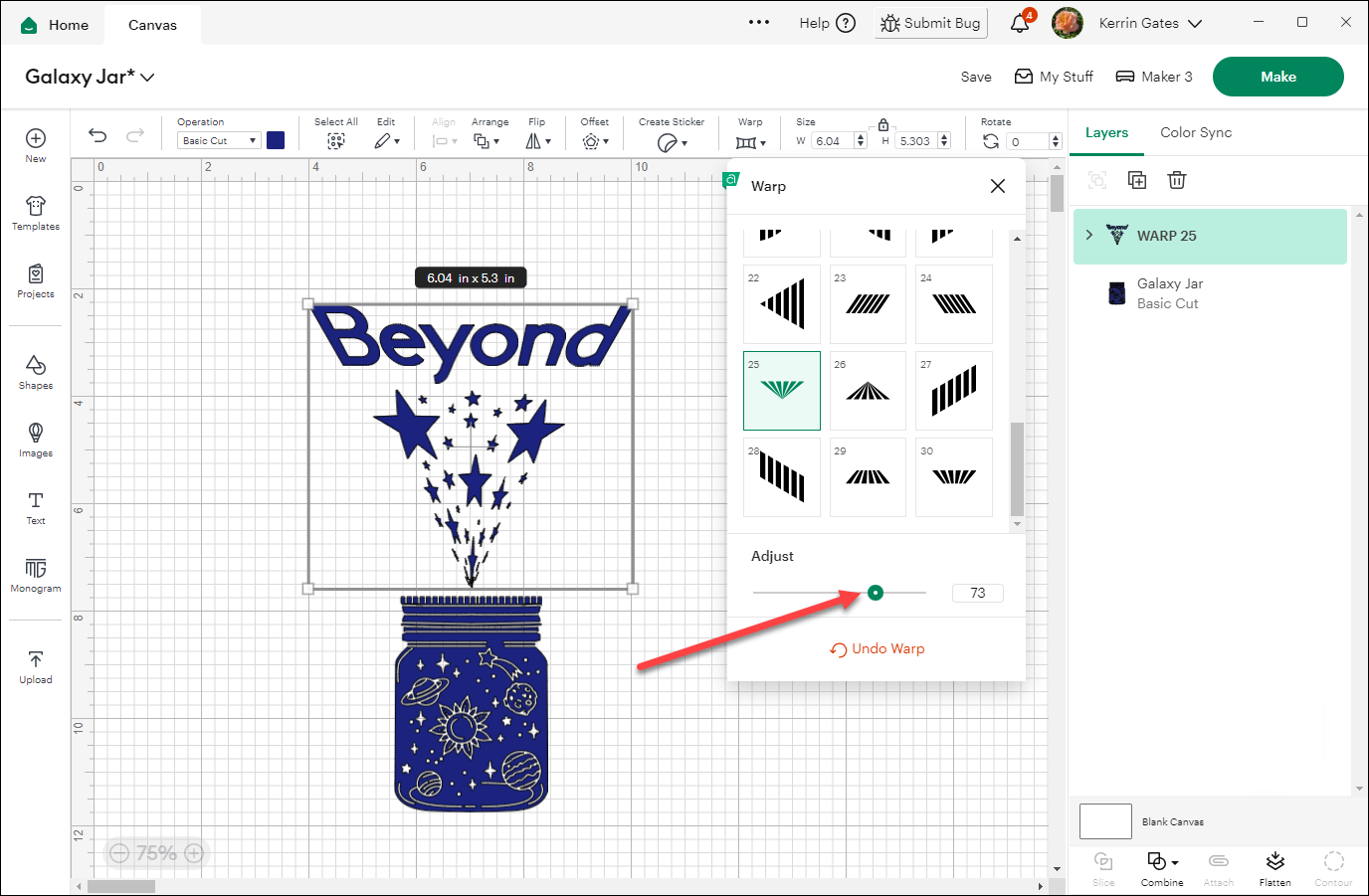
Task: Click the green Make button
Action: pyautogui.click(x=1277, y=77)
